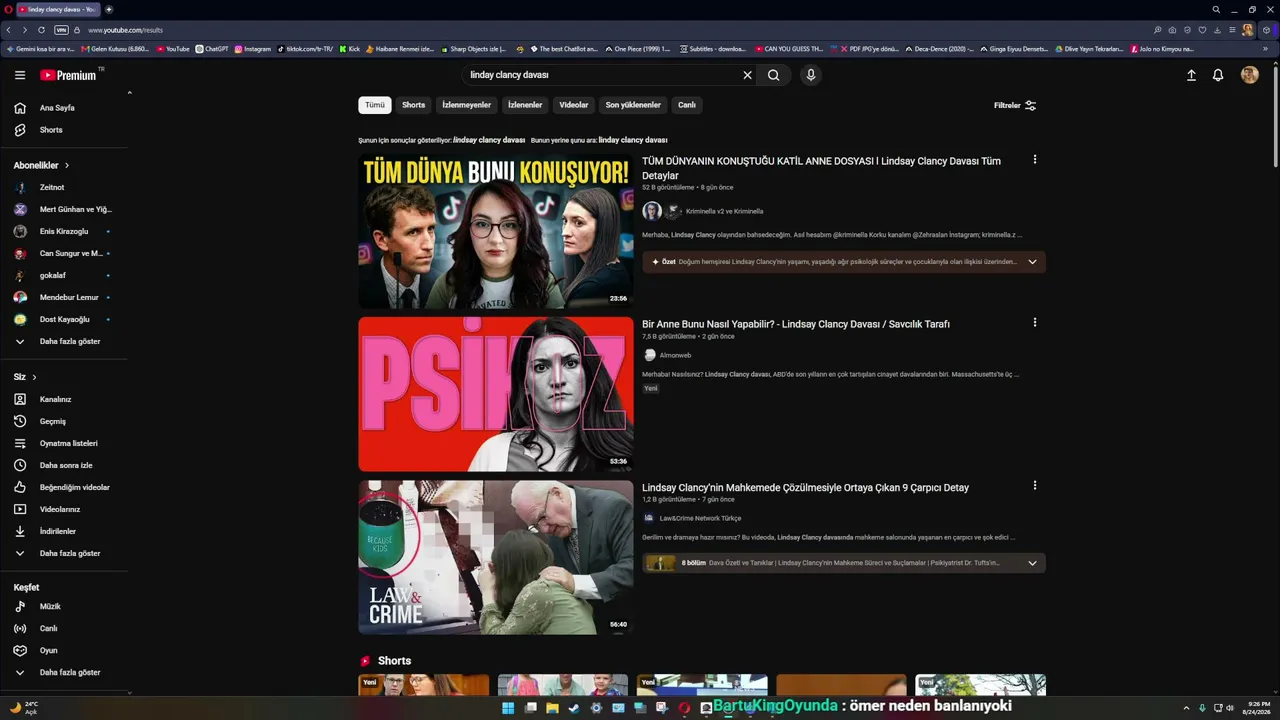The image size is (1280, 720).
Task: Open Law&Crime Network Türkçe channel
Action: click(700, 518)
